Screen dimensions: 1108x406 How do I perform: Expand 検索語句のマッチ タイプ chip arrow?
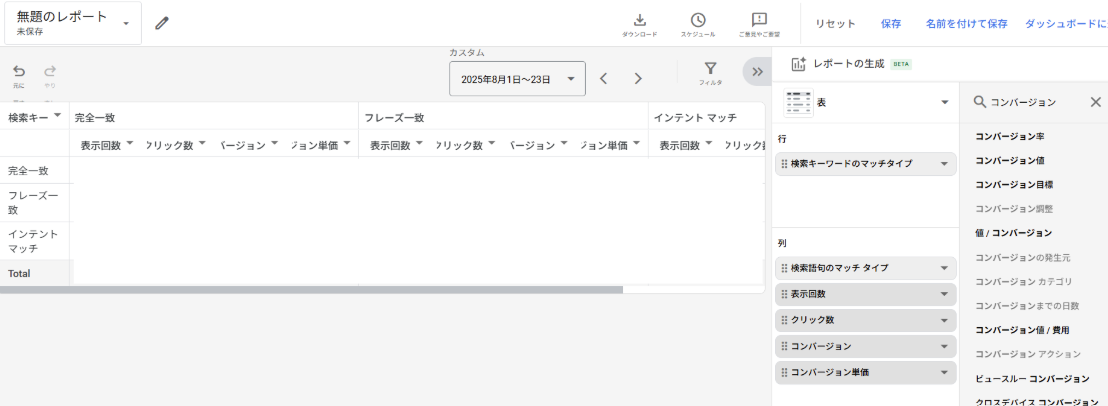(944, 268)
